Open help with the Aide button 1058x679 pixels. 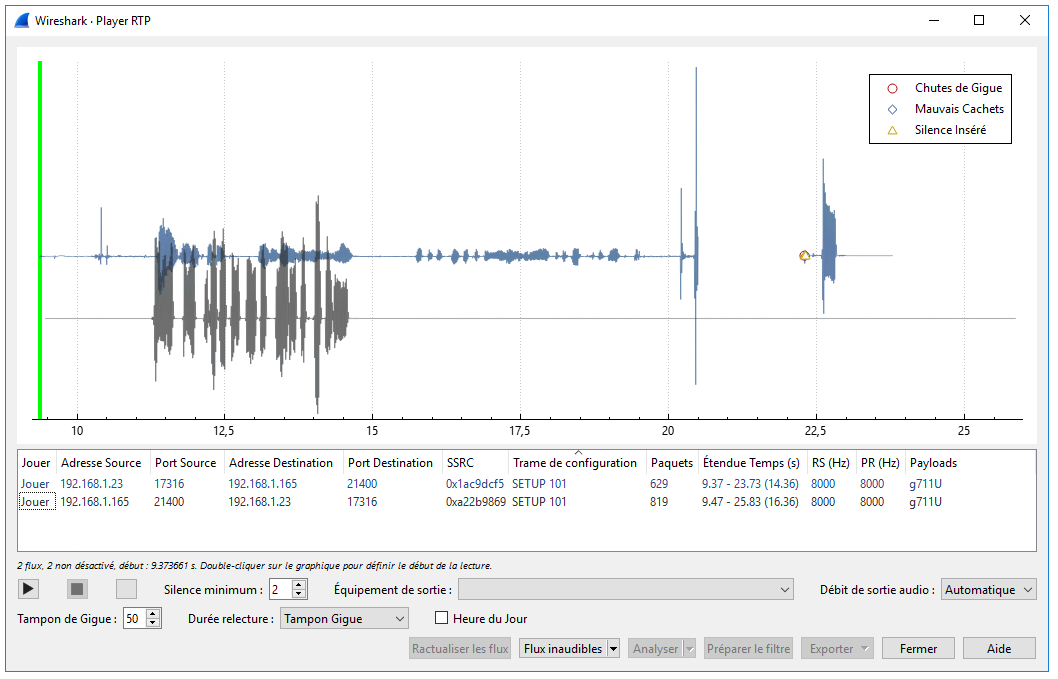pos(998,649)
